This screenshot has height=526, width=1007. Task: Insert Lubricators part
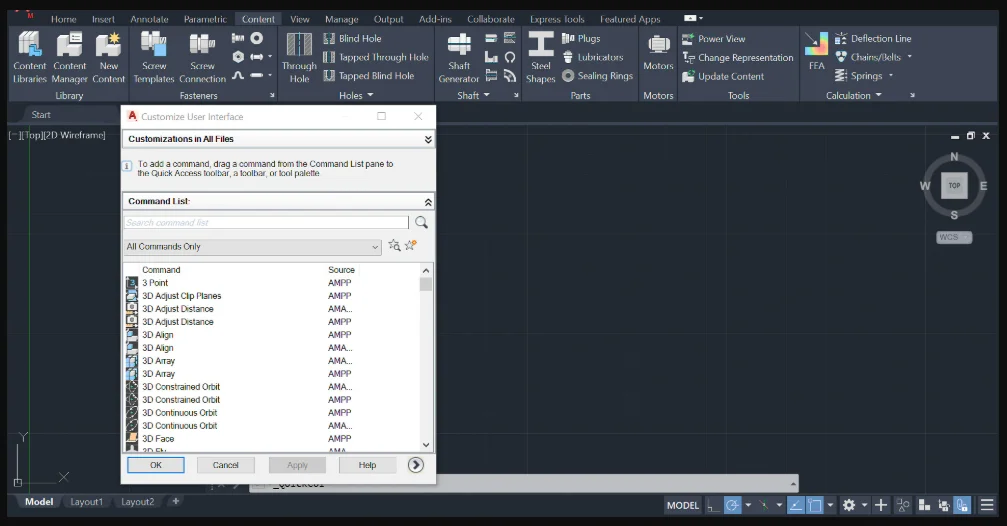(x=593, y=57)
